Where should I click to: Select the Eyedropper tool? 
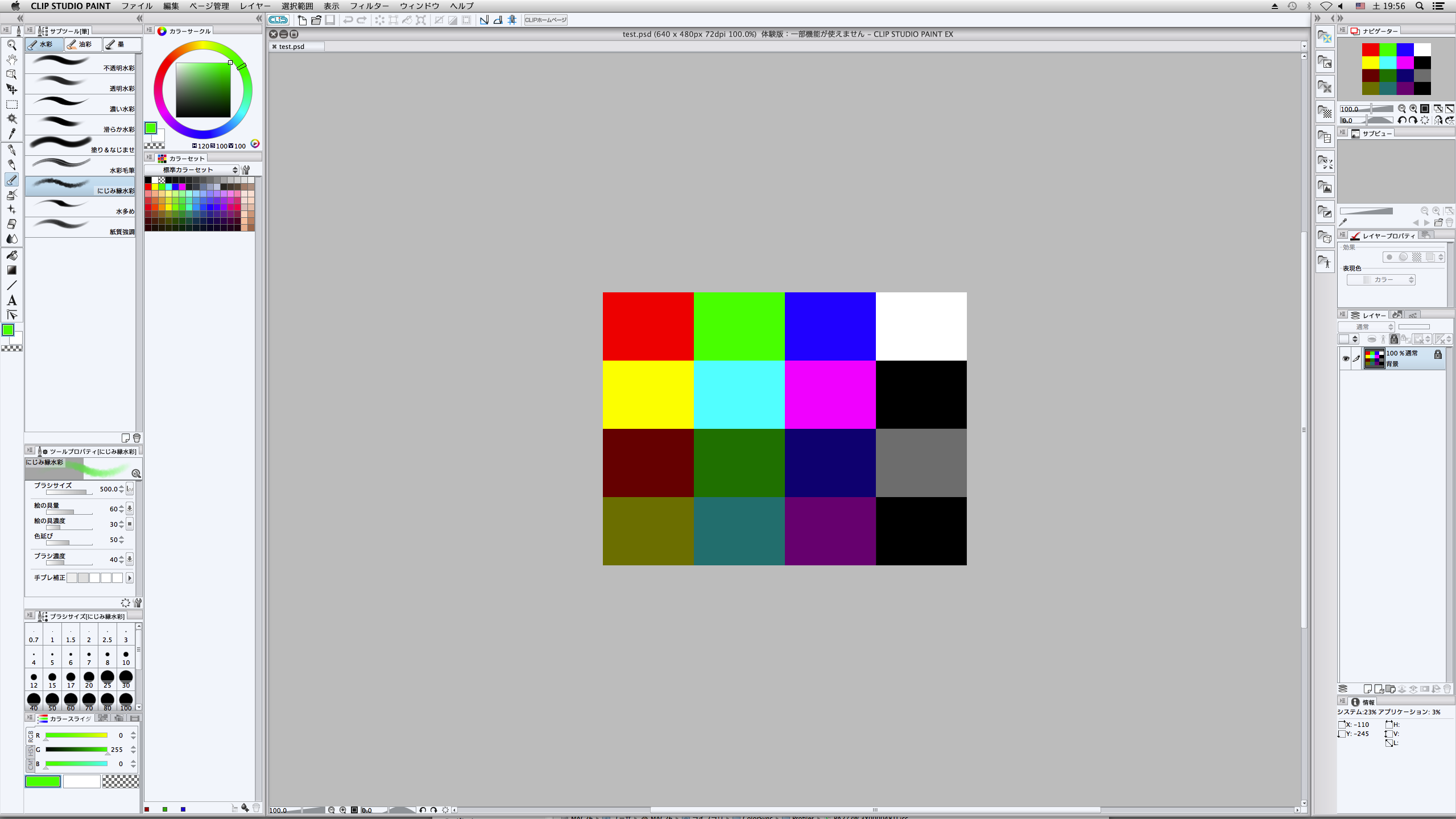[11, 134]
